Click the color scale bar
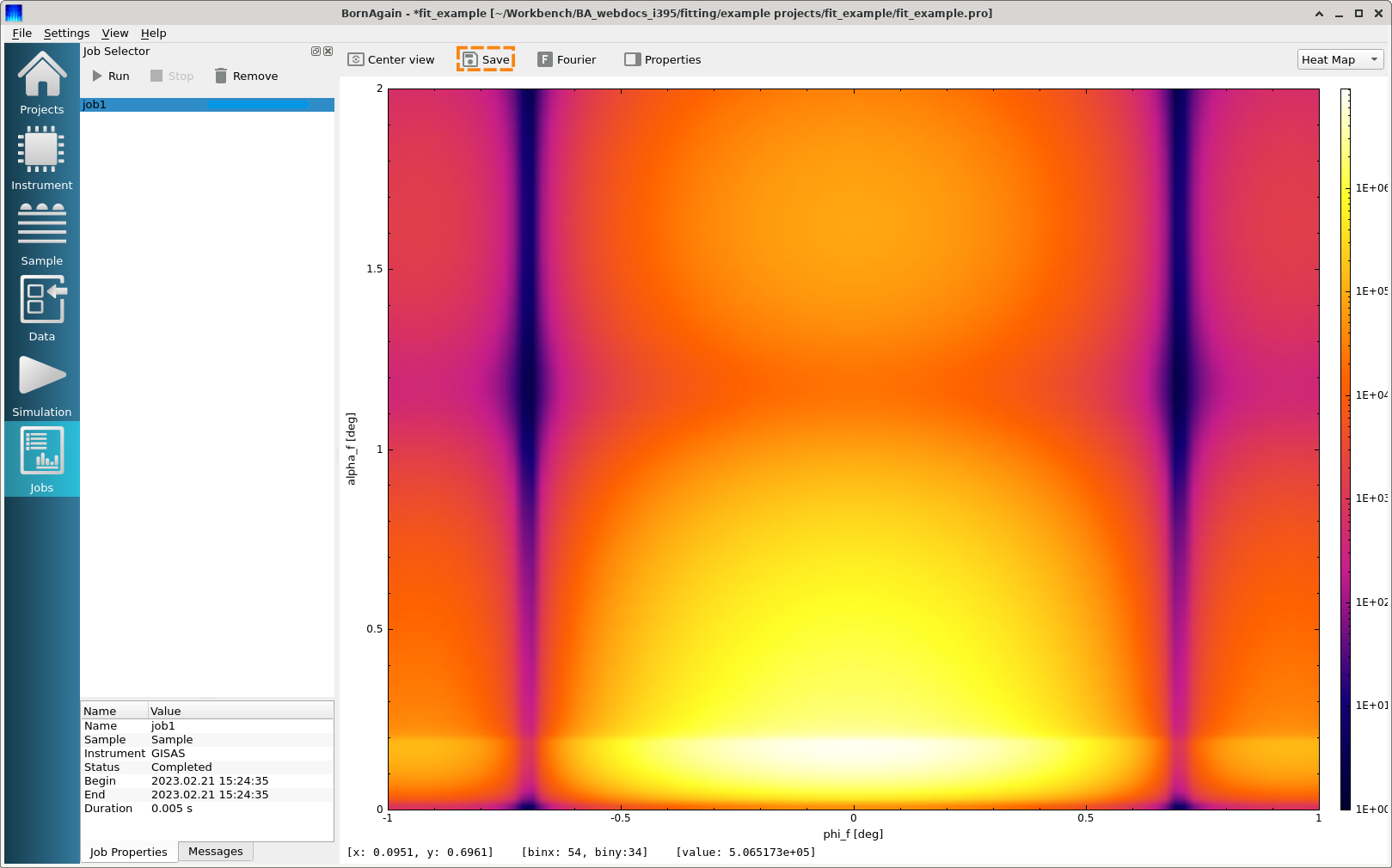 click(1345, 449)
